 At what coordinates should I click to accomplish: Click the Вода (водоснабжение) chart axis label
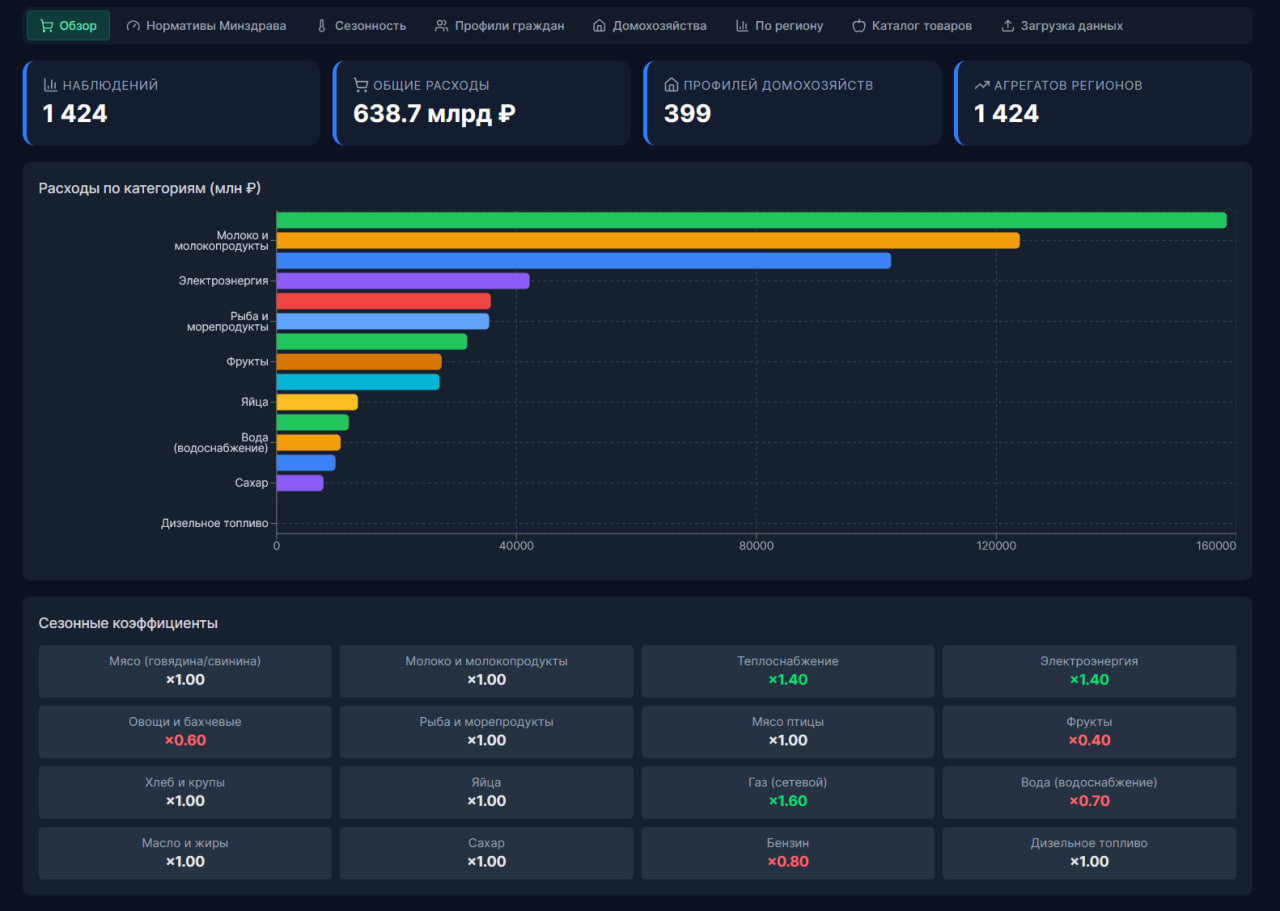(x=221, y=443)
